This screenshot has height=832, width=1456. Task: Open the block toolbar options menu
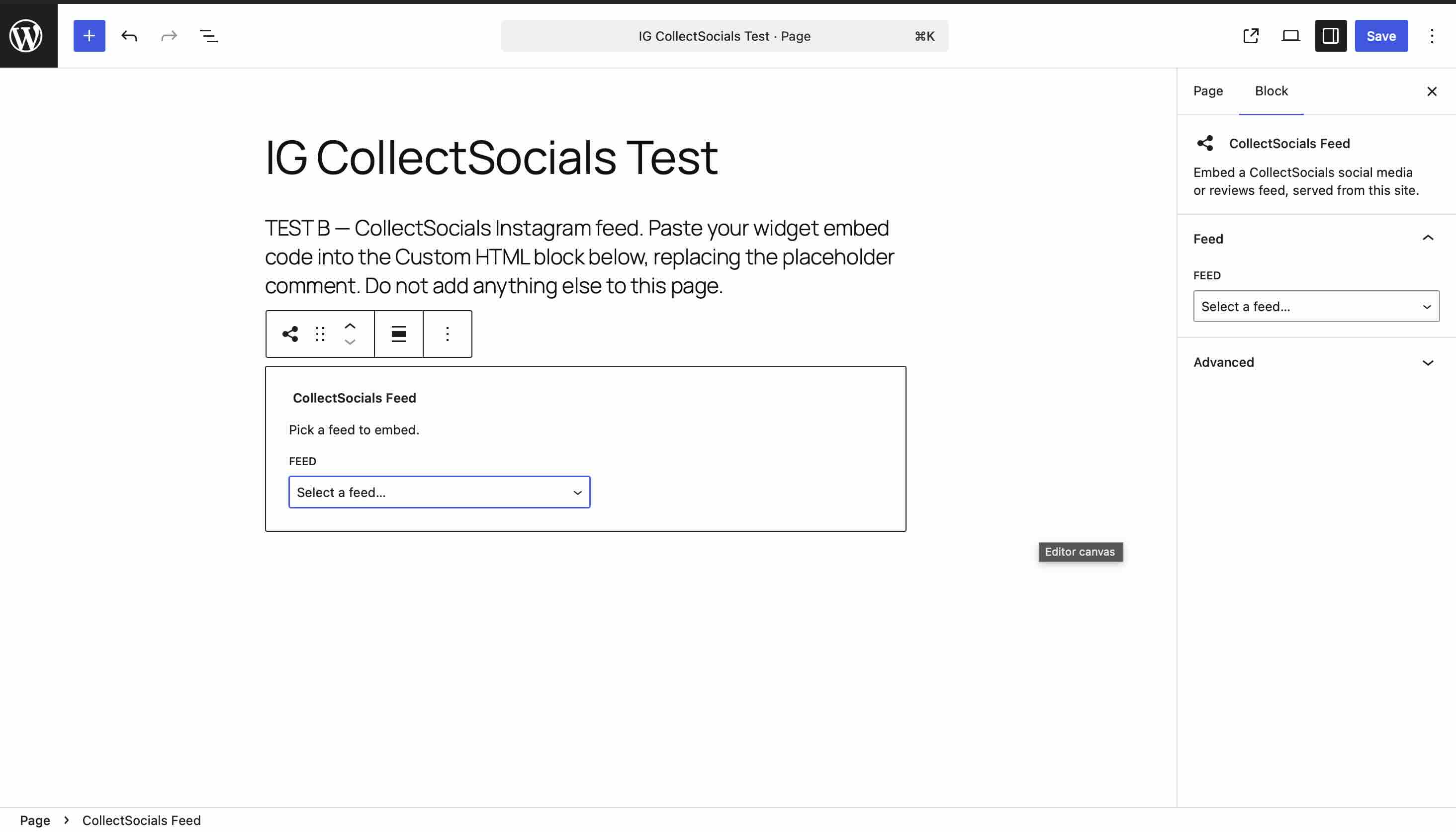click(448, 333)
